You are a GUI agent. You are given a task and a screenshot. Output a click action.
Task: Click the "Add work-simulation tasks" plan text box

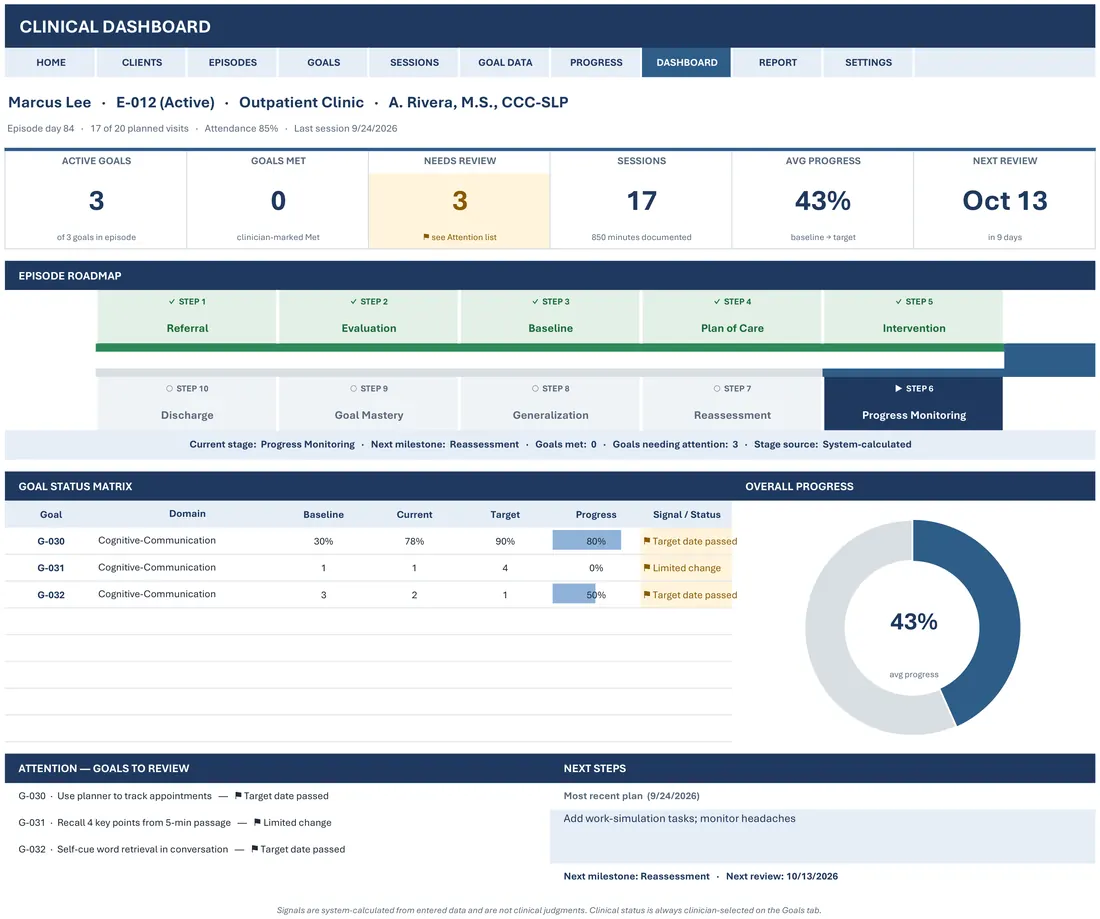[x=822, y=836]
